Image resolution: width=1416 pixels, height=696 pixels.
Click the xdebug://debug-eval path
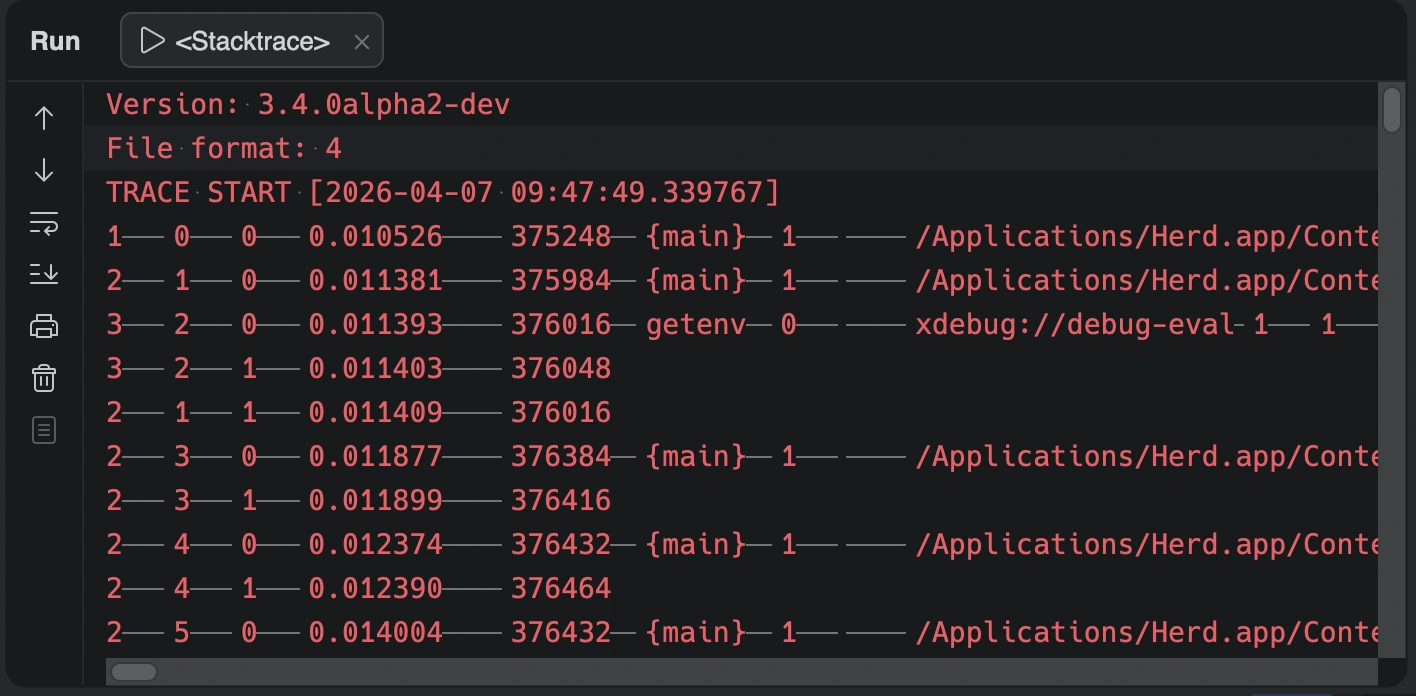1074,325
